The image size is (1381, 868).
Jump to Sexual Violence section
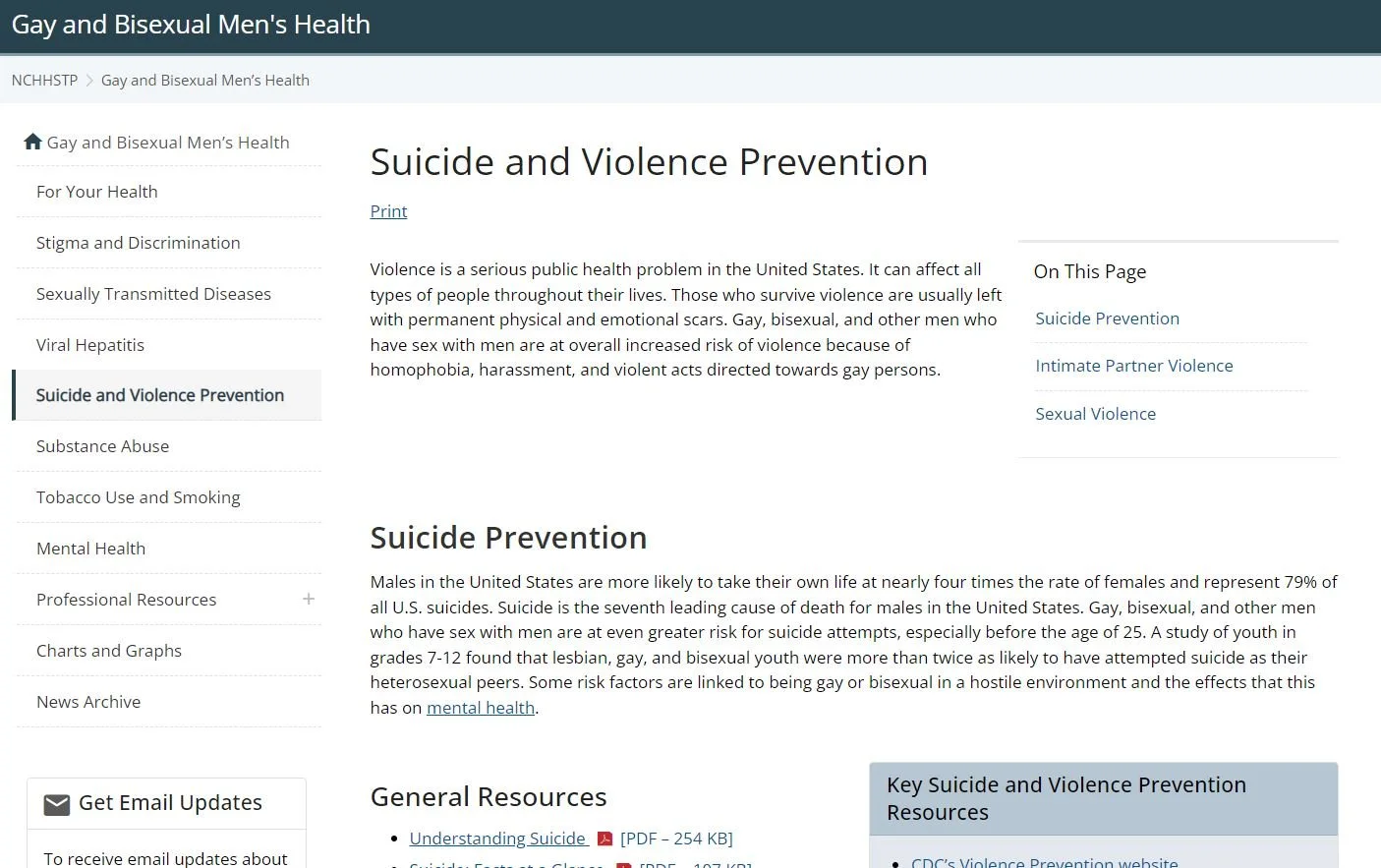click(1096, 414)
